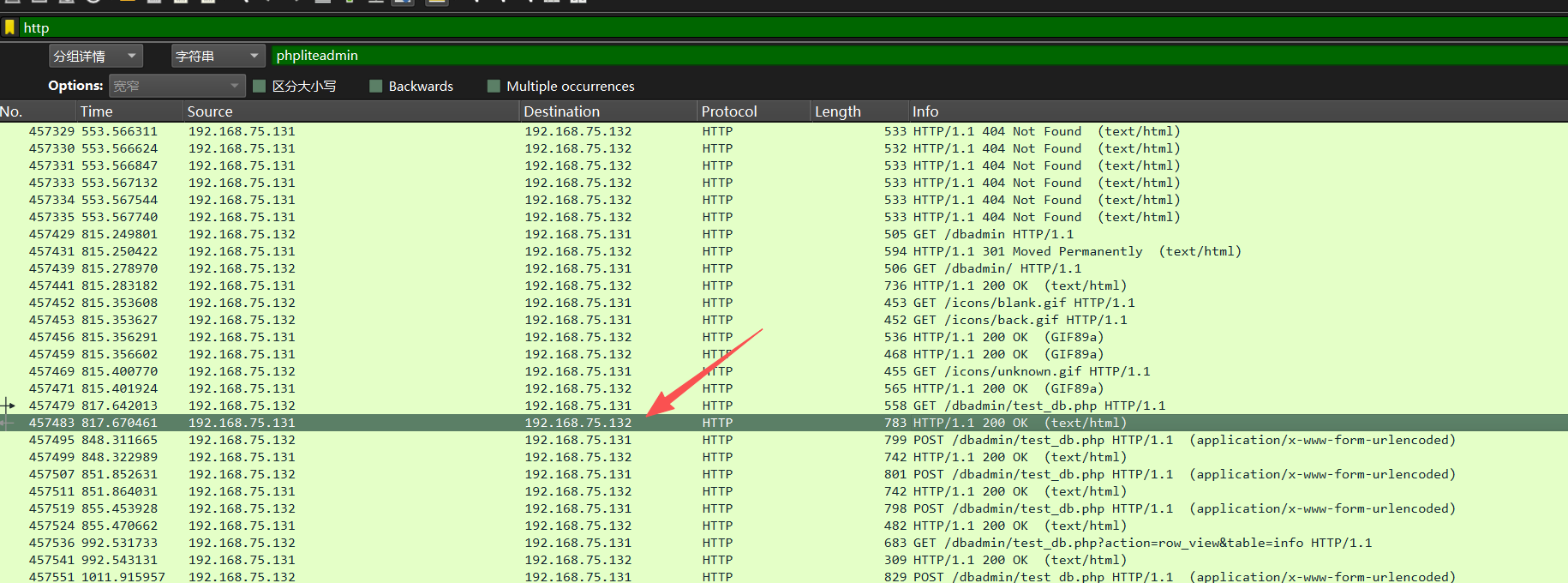This screenshot has width=1568, height=583.
Task: Click the Source column header
Action: [352, 111]
